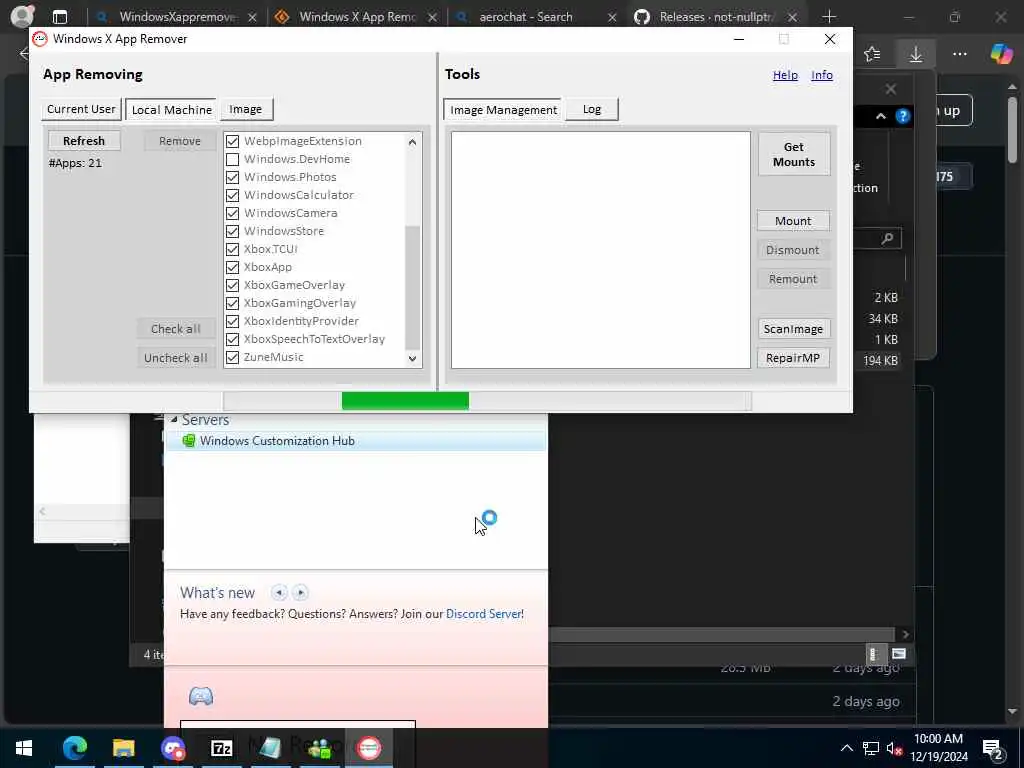The height and width of the screenshot is (768, 1024).
Task: Click the Check all button
Action: point(176,329)
